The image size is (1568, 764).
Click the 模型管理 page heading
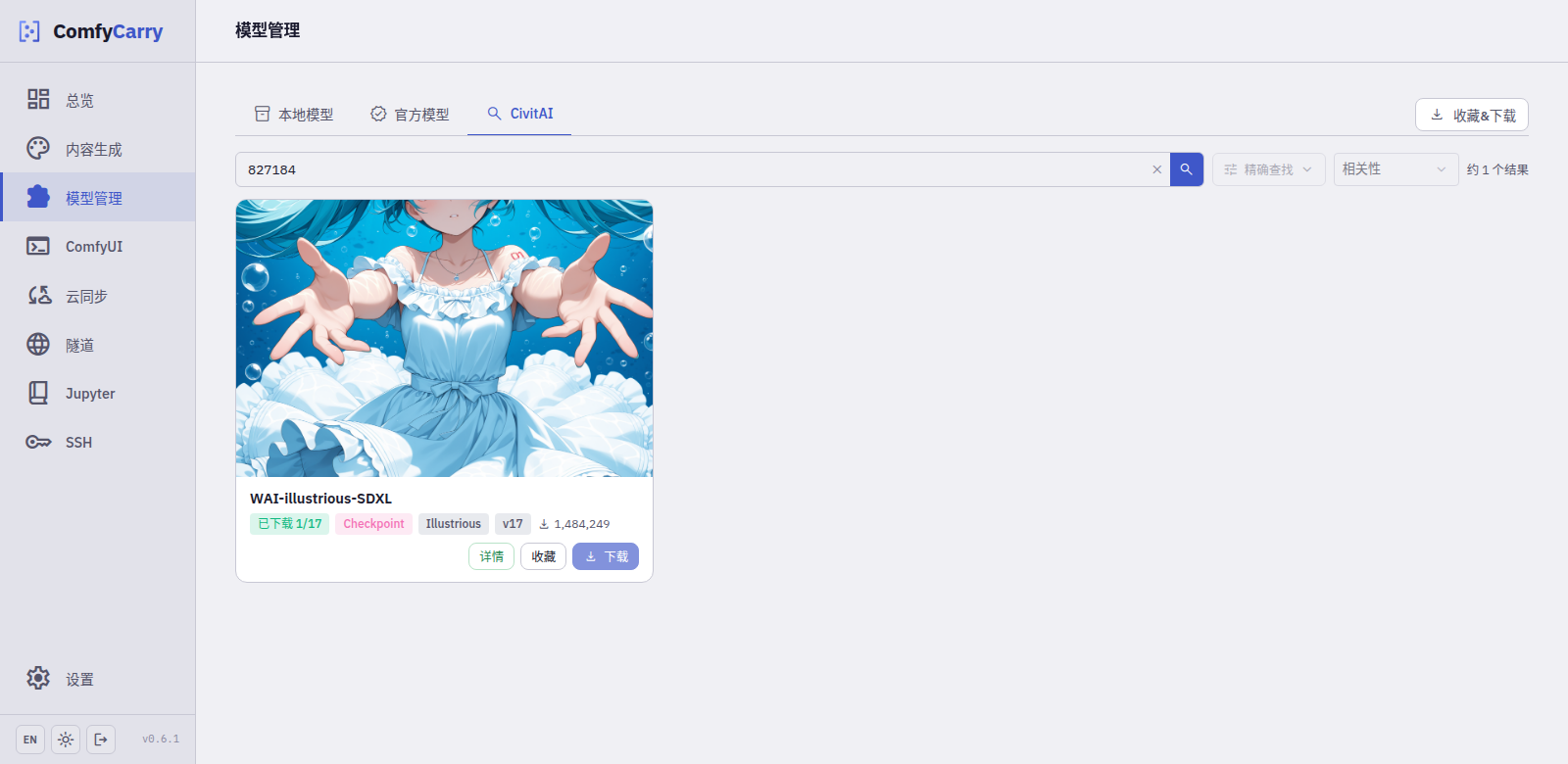click(x=268, y=30)
